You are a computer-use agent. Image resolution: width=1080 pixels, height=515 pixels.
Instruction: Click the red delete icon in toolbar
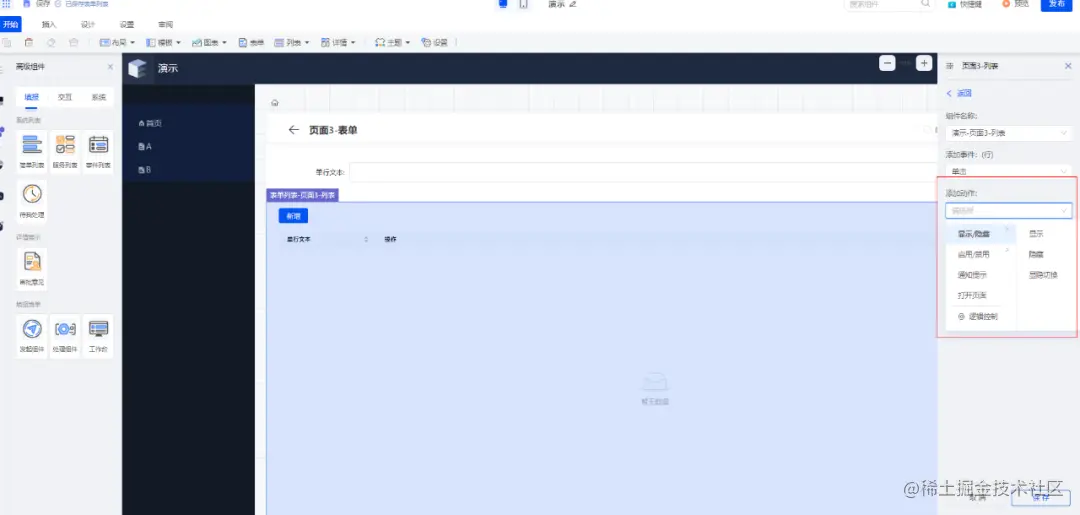click(x=29, y=43)
